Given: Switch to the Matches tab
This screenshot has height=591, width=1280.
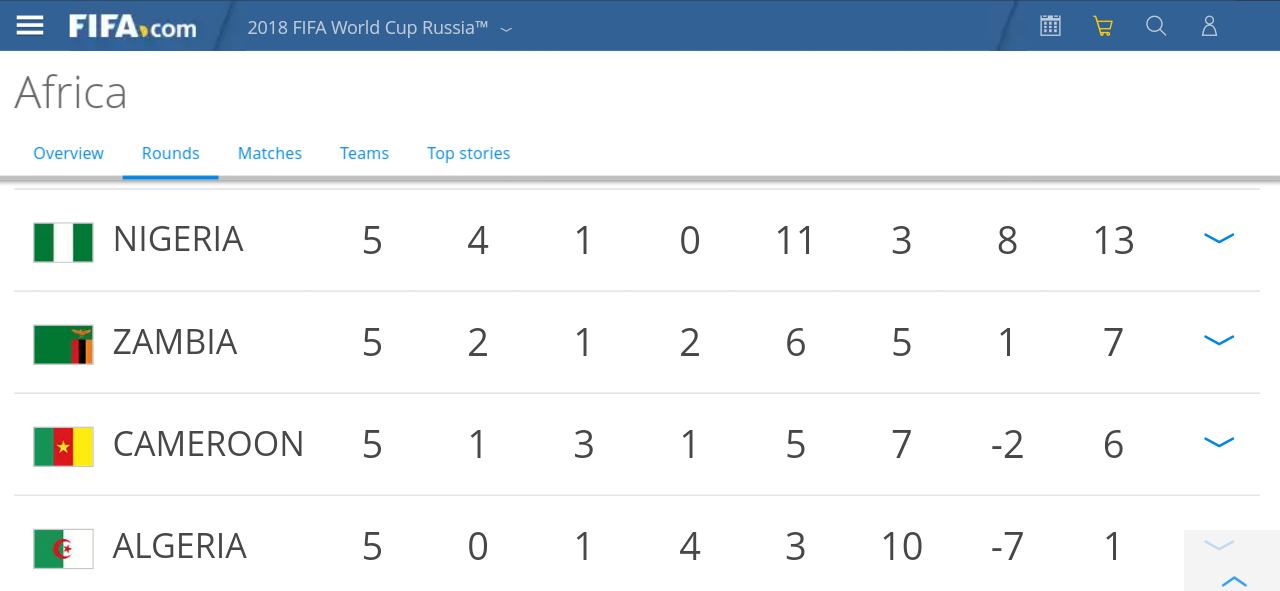Looking at the screenshot, I should coord(270,153).
